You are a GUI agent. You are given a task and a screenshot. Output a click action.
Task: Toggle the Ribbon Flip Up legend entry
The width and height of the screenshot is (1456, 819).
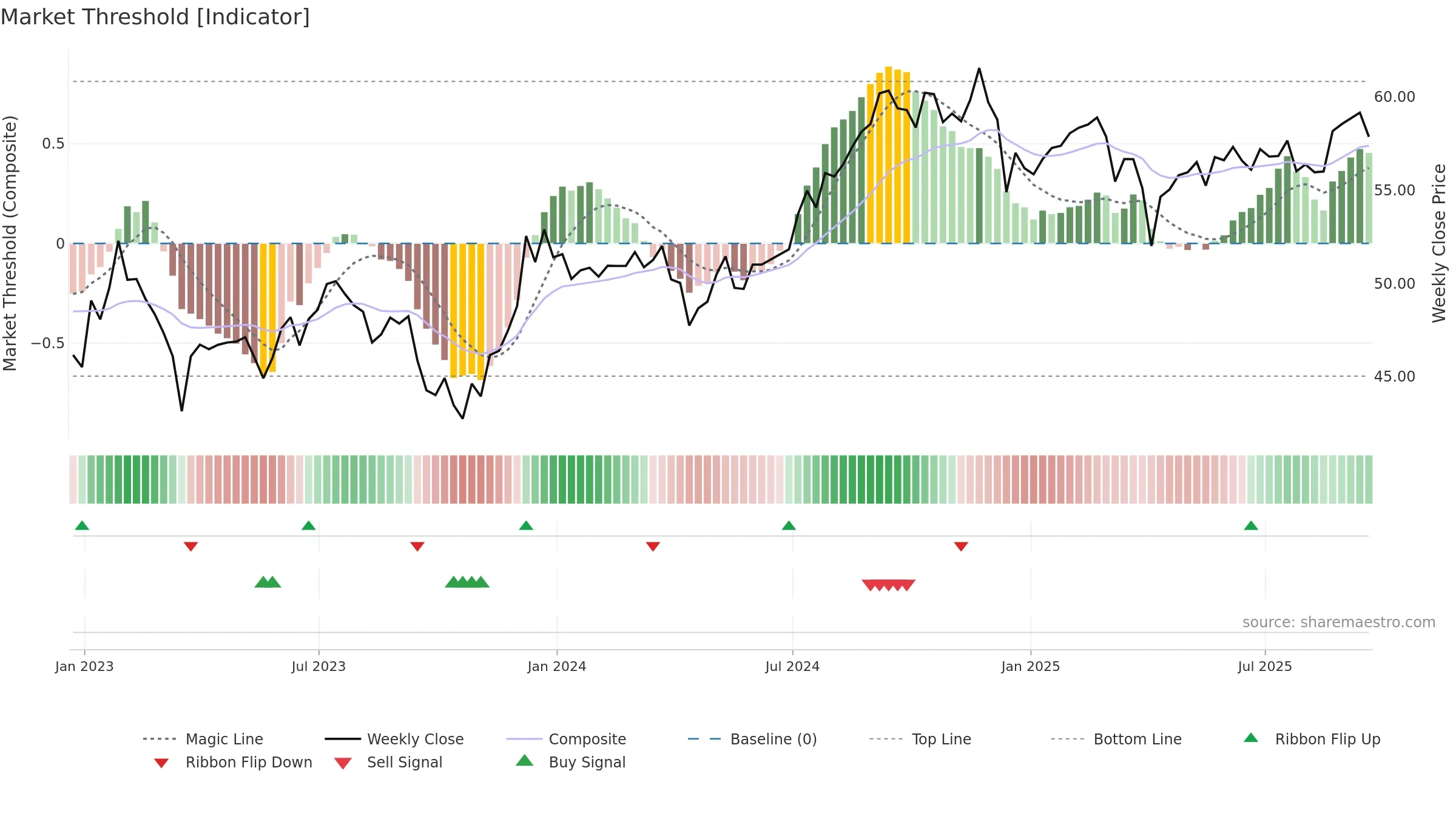[x=1312, y=739]
